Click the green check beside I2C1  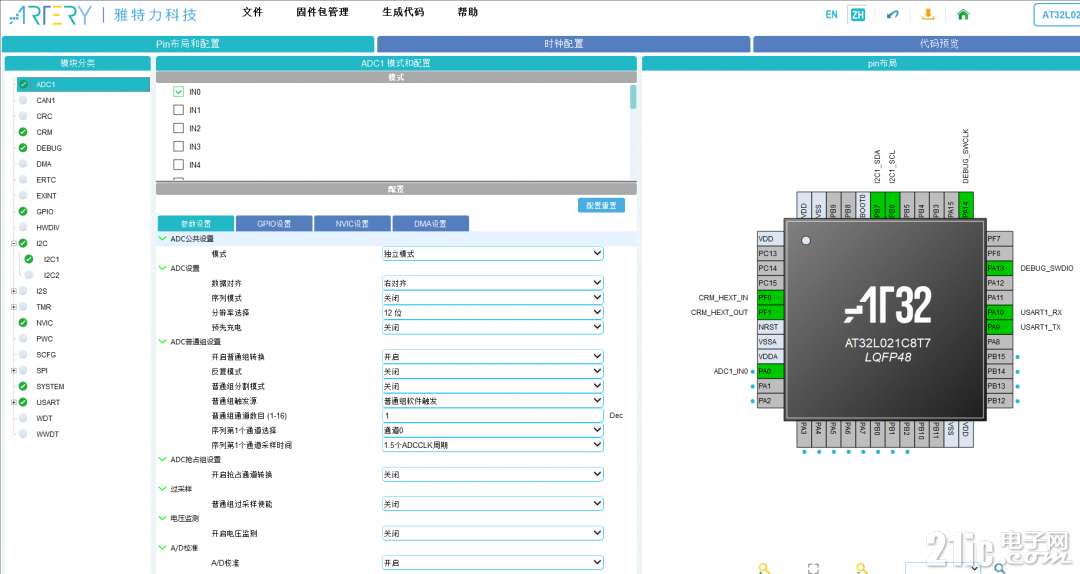coord(29,259)
